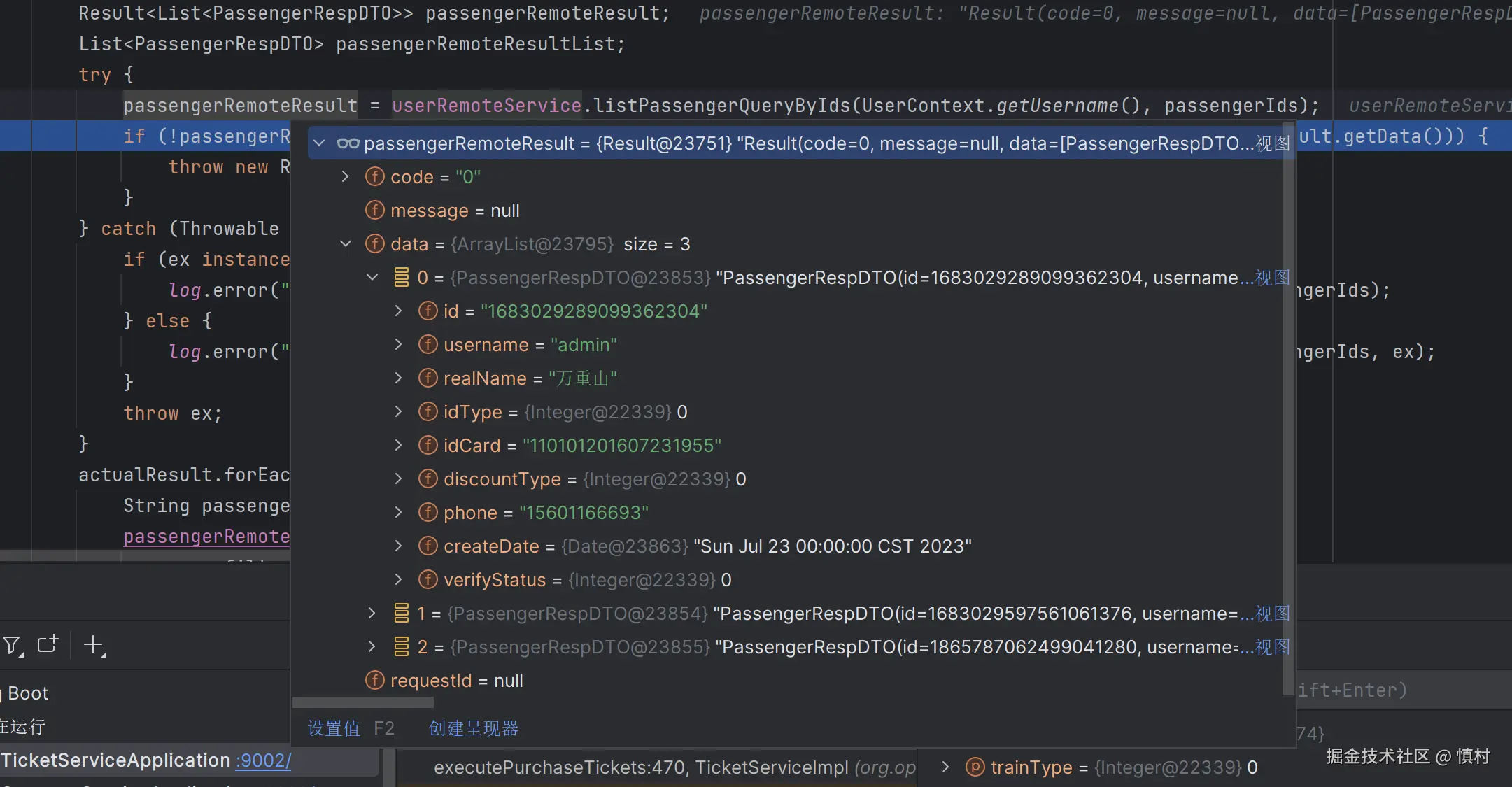Click the property icon next to trainType
Screen dimensions: 1512x787
tap(975, 767)
